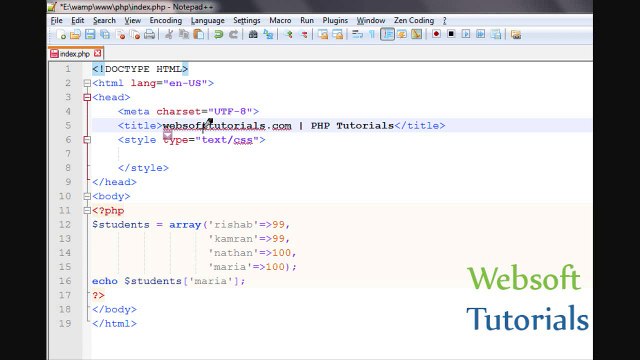
Task: Click the 'kamran' array key
Action: pos(233,239)
